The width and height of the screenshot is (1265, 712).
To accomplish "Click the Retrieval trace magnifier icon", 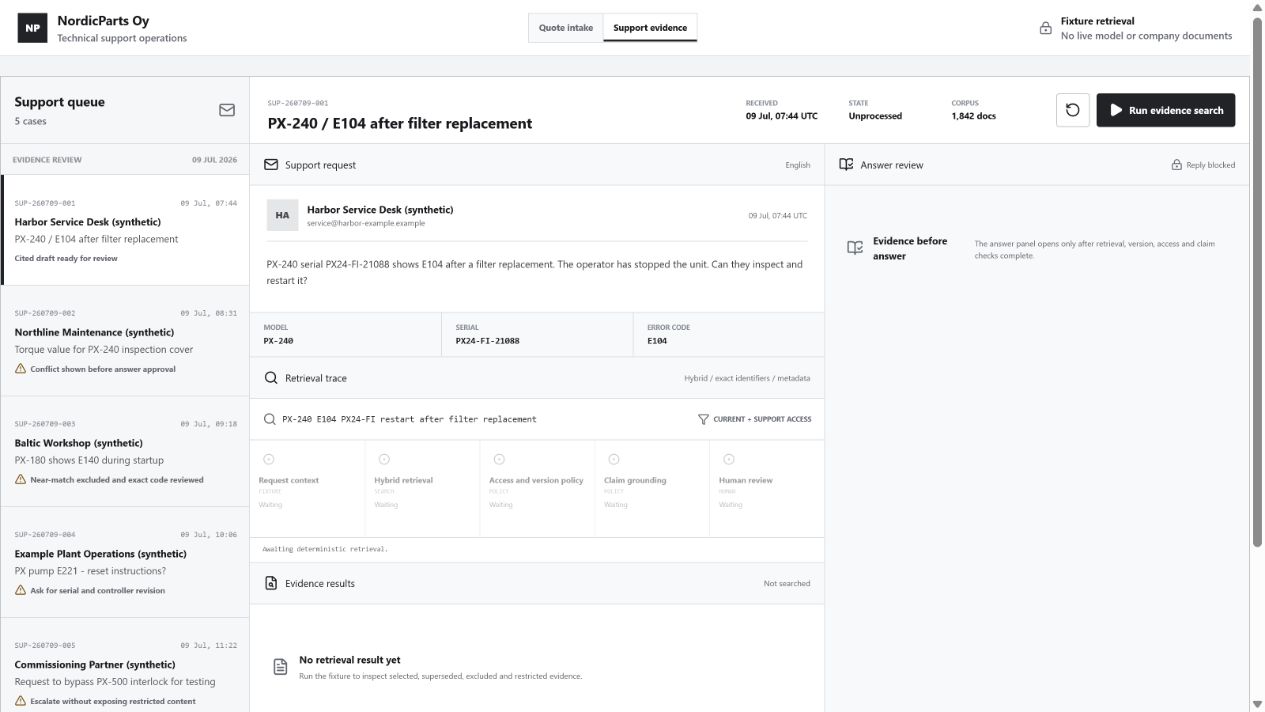I will (x=271, y=378).
